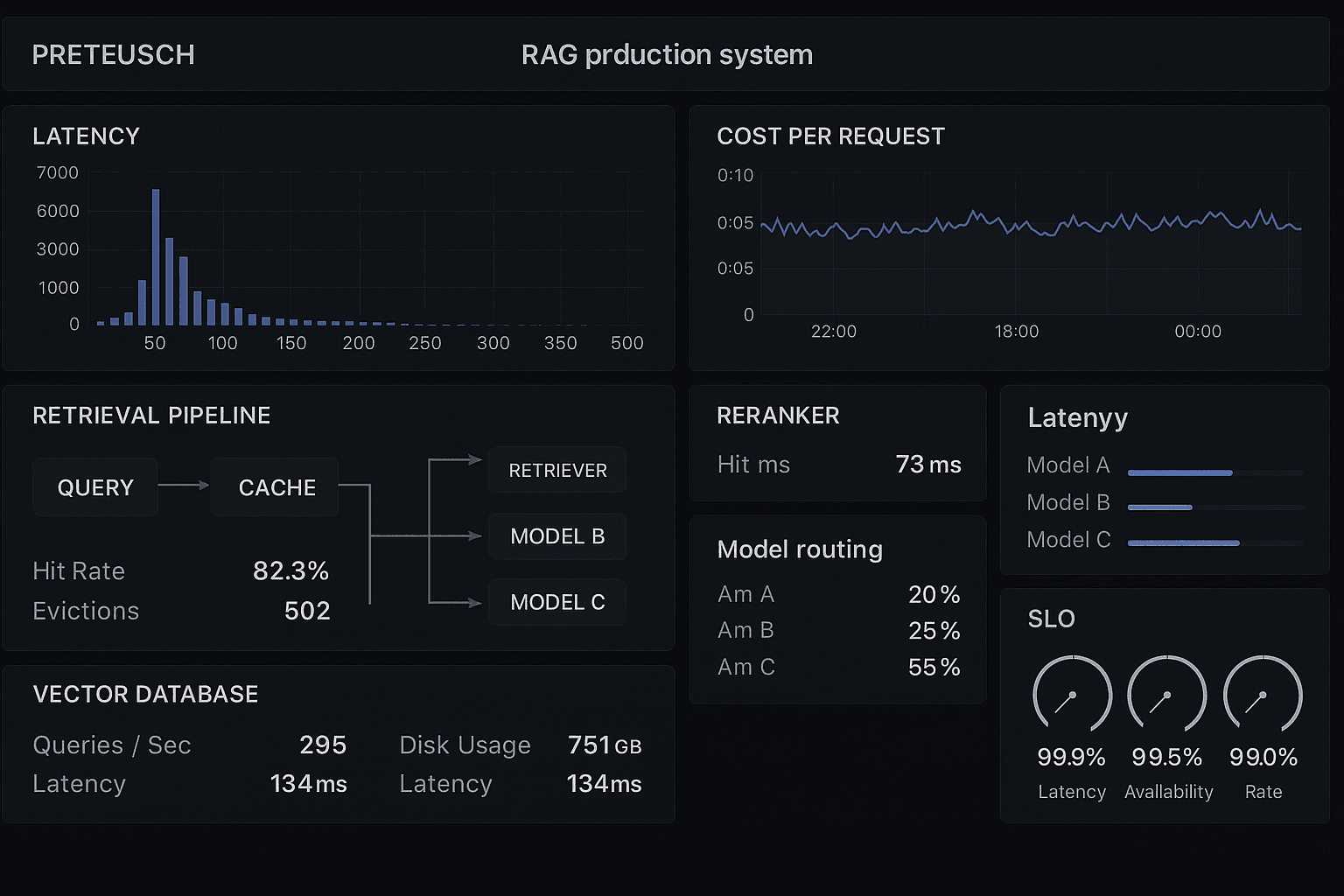Click the PRETEUSCH title in the header

tap(113, 54)
